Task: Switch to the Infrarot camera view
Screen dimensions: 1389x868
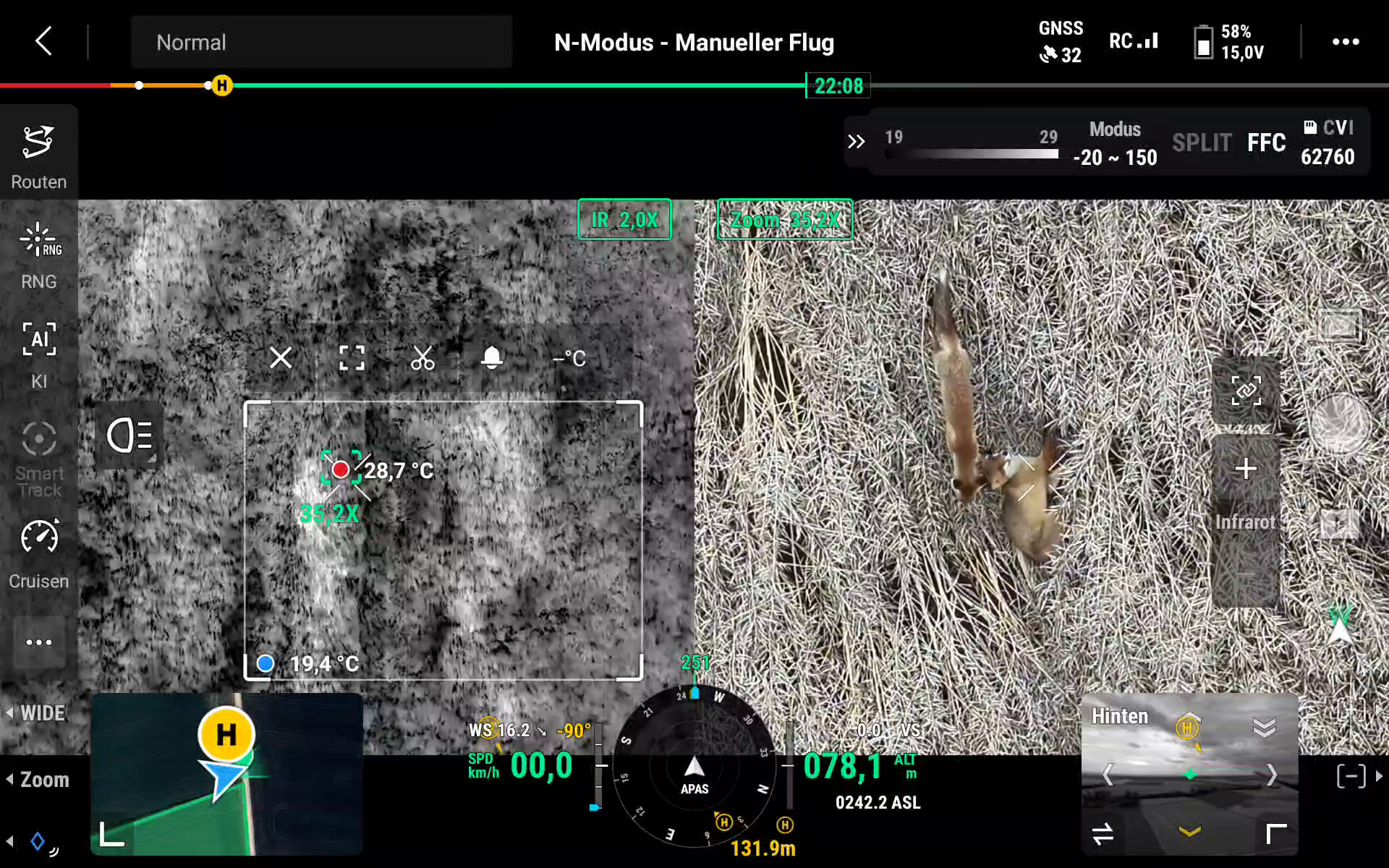Action: tap(1245, 522)
